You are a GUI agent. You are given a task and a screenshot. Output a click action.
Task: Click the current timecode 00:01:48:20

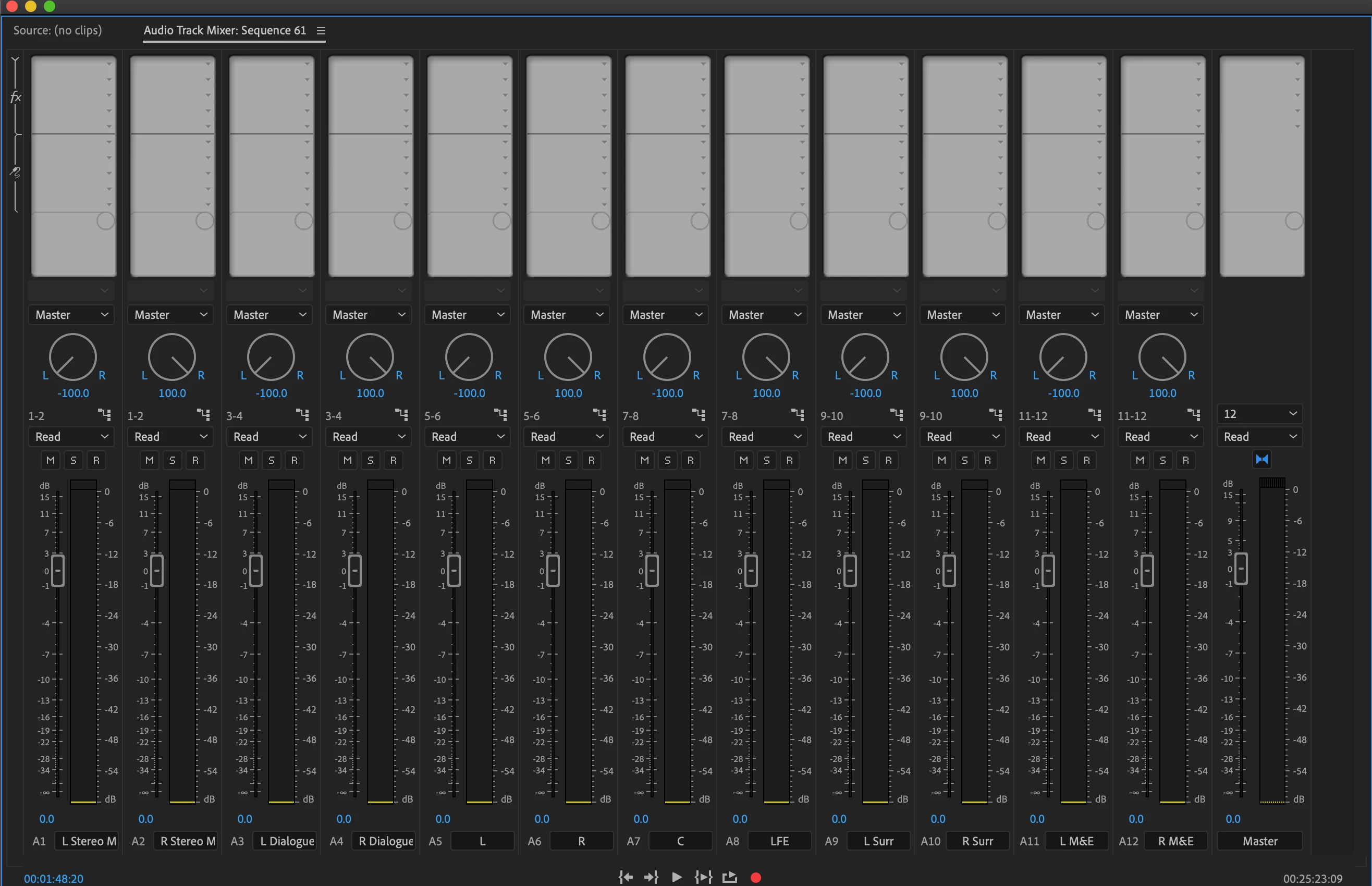[x=54, y=879]
